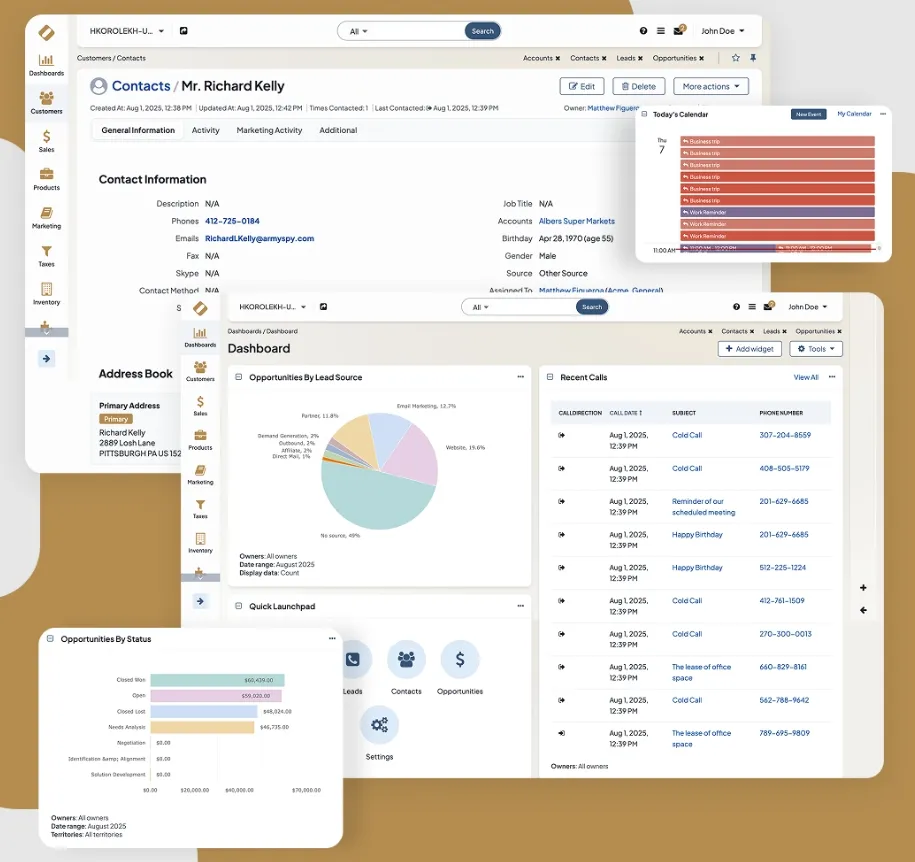Viewport: 915px width, 862px height.
Task: Collapse the Recent Calls widget
Action: click(550, 377)
